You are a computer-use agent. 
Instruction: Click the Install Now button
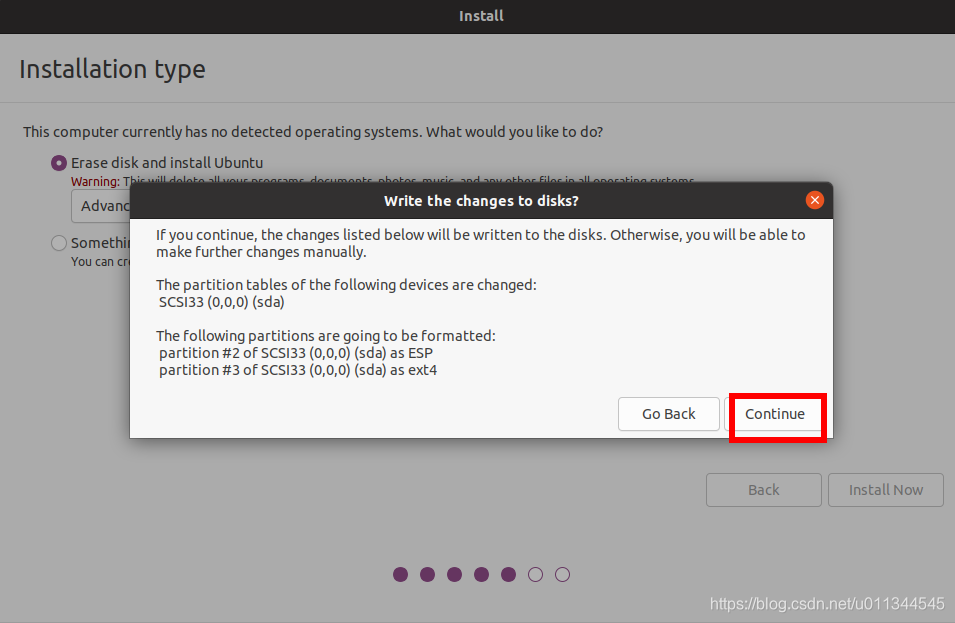coord(886,490)
